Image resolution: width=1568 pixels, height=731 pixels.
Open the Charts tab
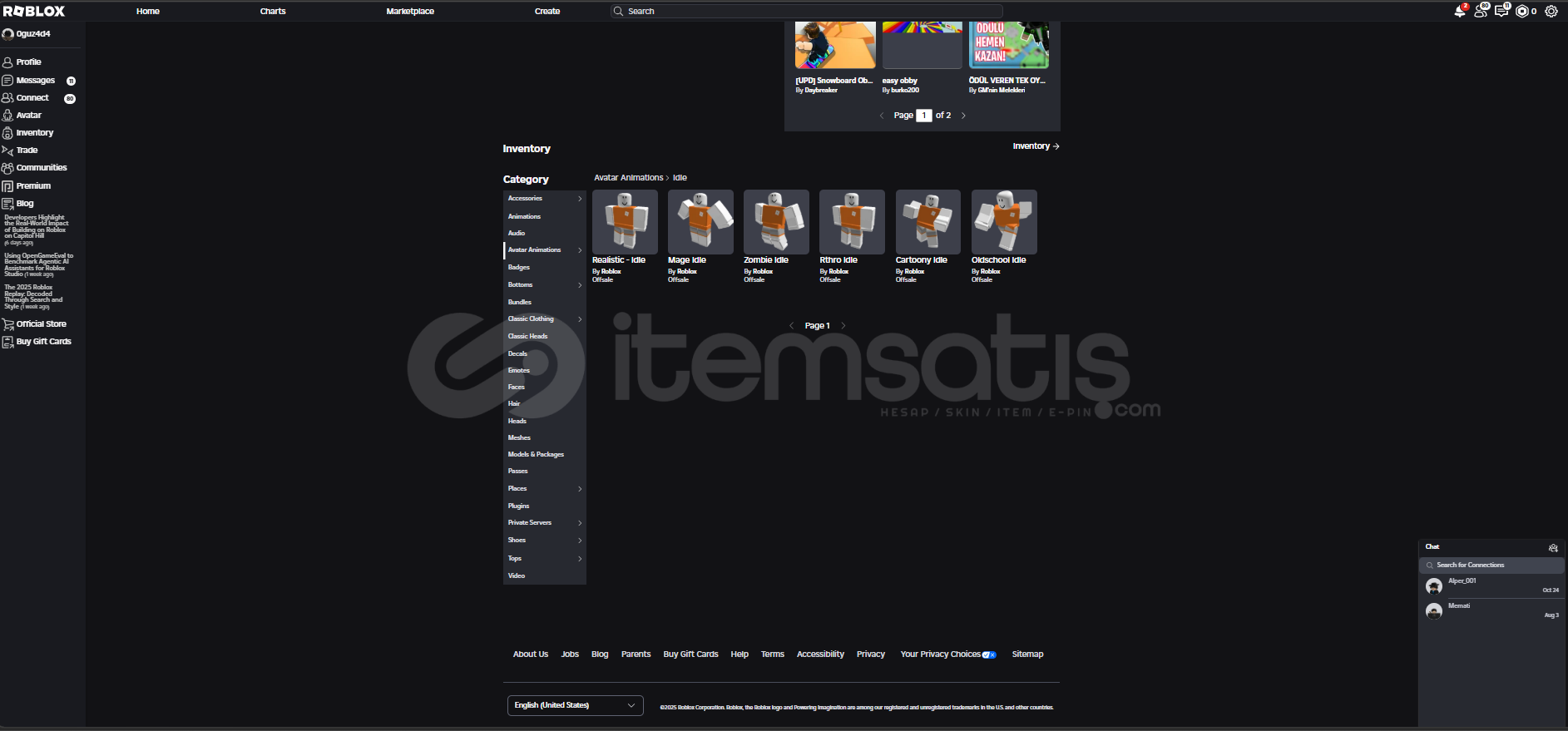point(273,12)
